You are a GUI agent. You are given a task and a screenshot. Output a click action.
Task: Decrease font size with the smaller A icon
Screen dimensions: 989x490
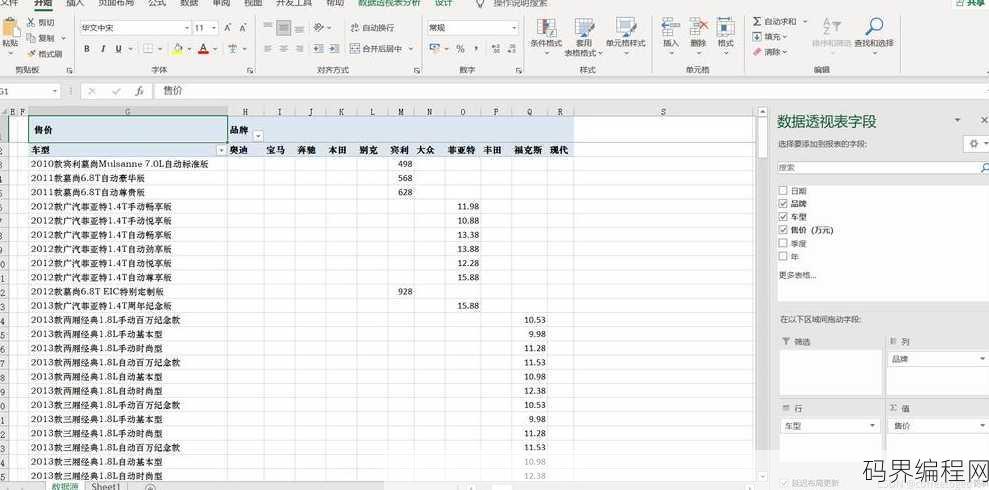(x=243, y=28)
